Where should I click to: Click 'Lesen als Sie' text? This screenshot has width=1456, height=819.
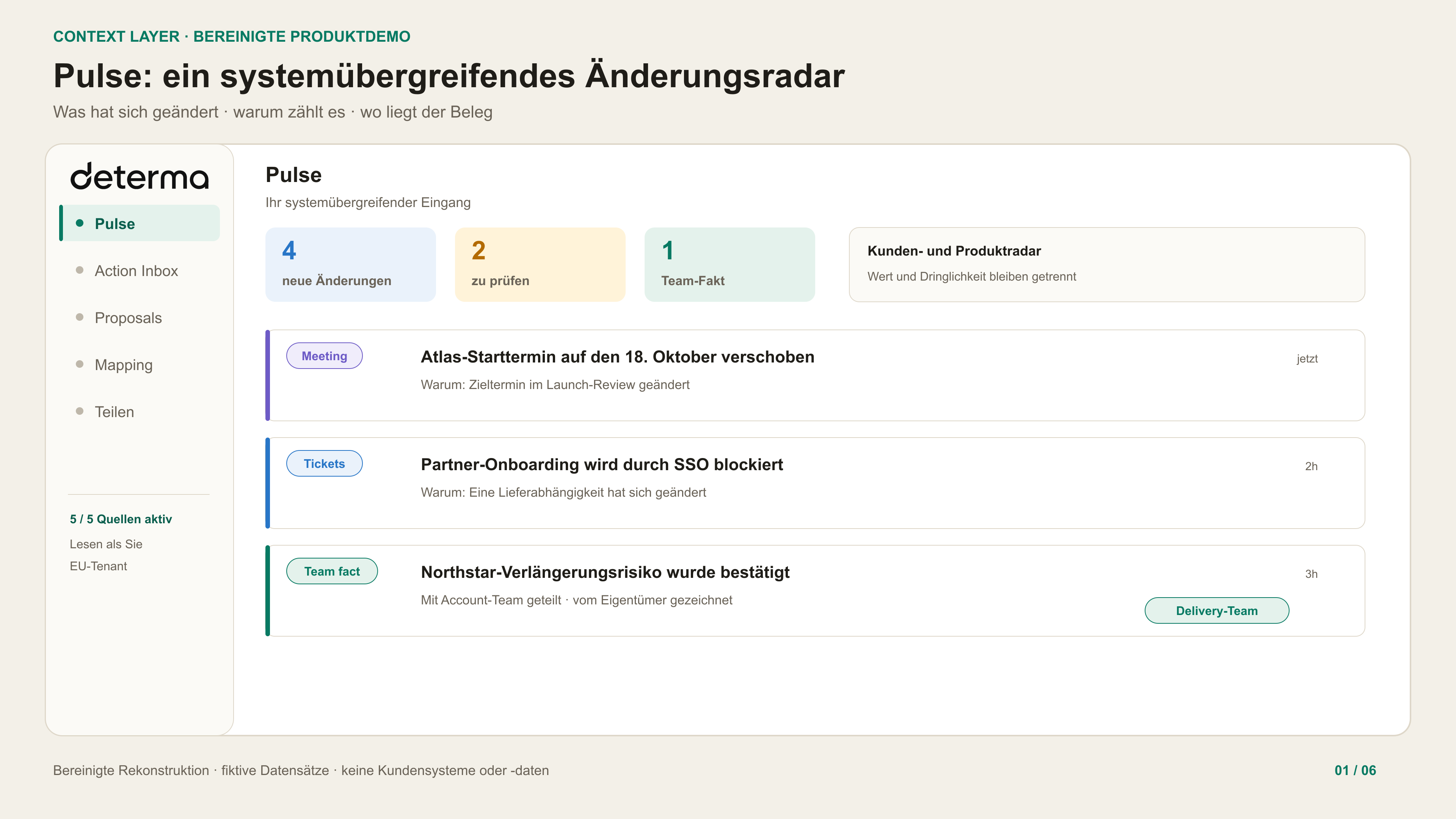click(x=106, y=544)
